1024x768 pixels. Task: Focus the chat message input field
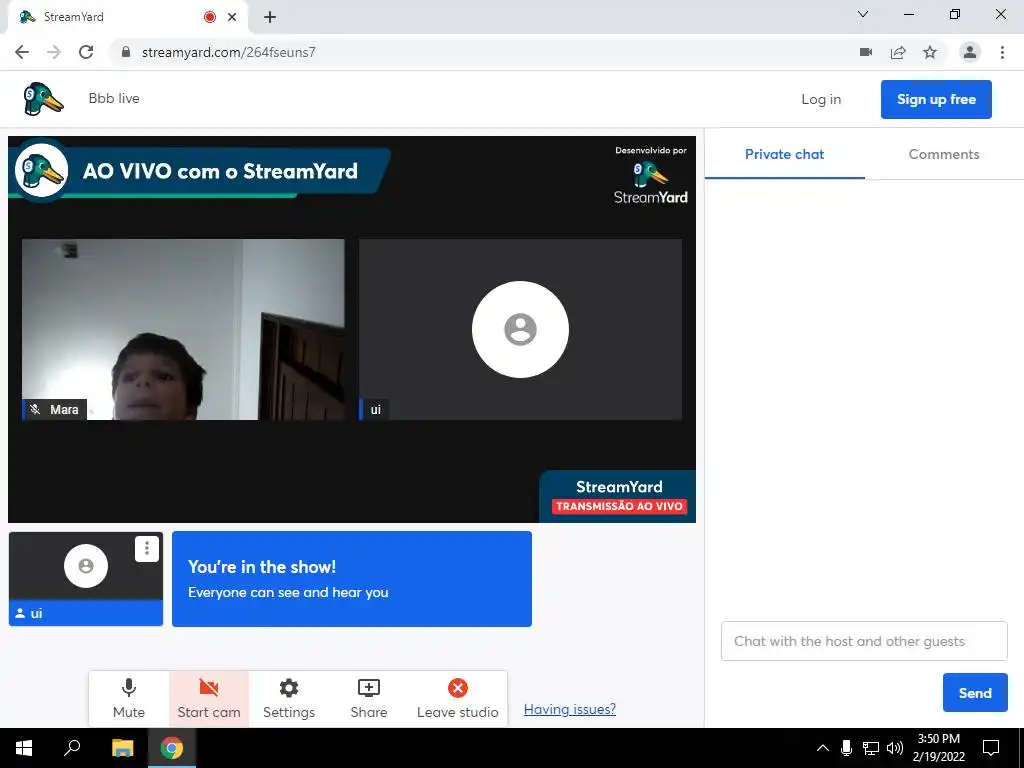(x=864, y=641)
